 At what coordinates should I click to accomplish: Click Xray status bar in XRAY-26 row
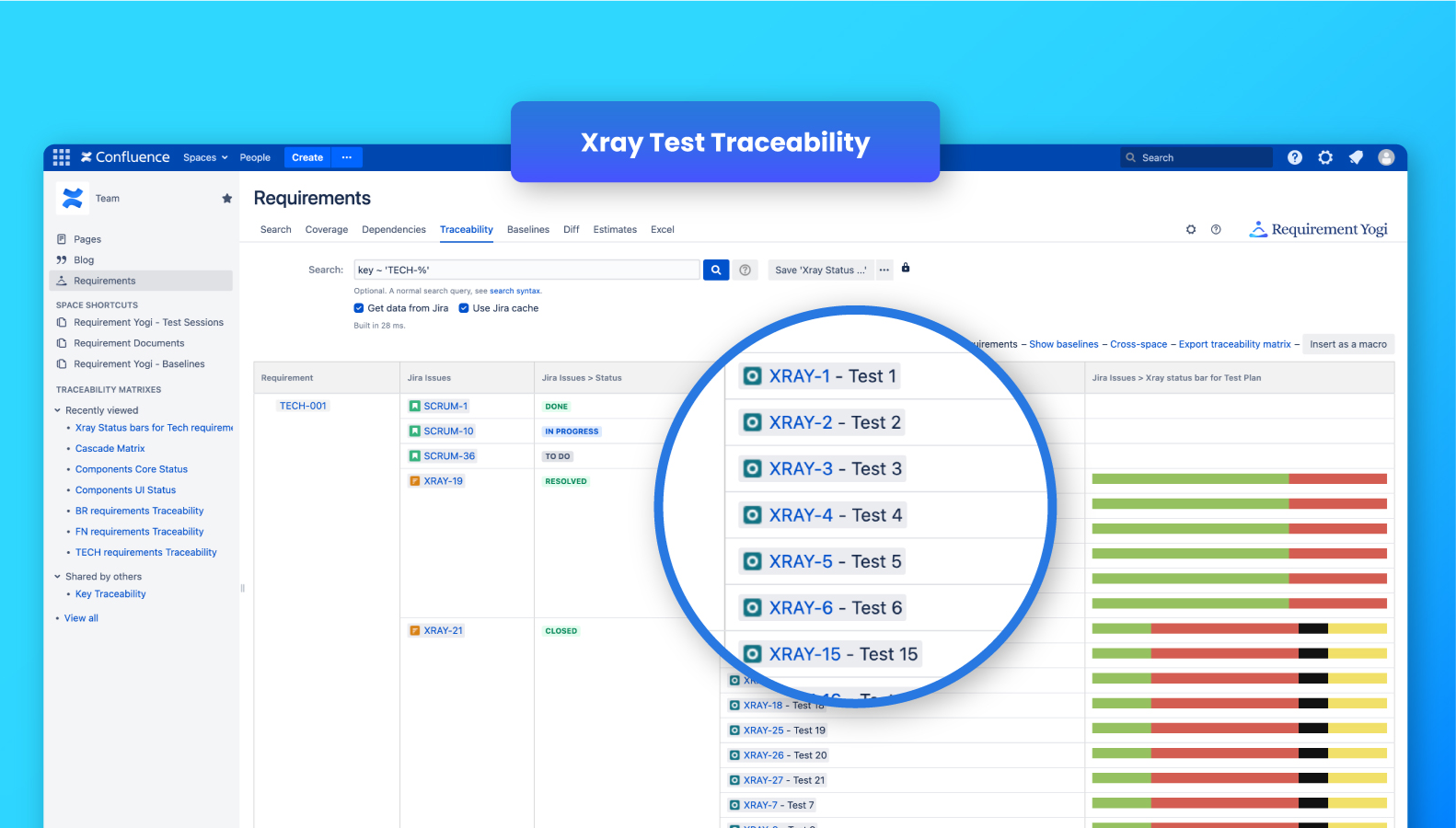[1240, 753]
